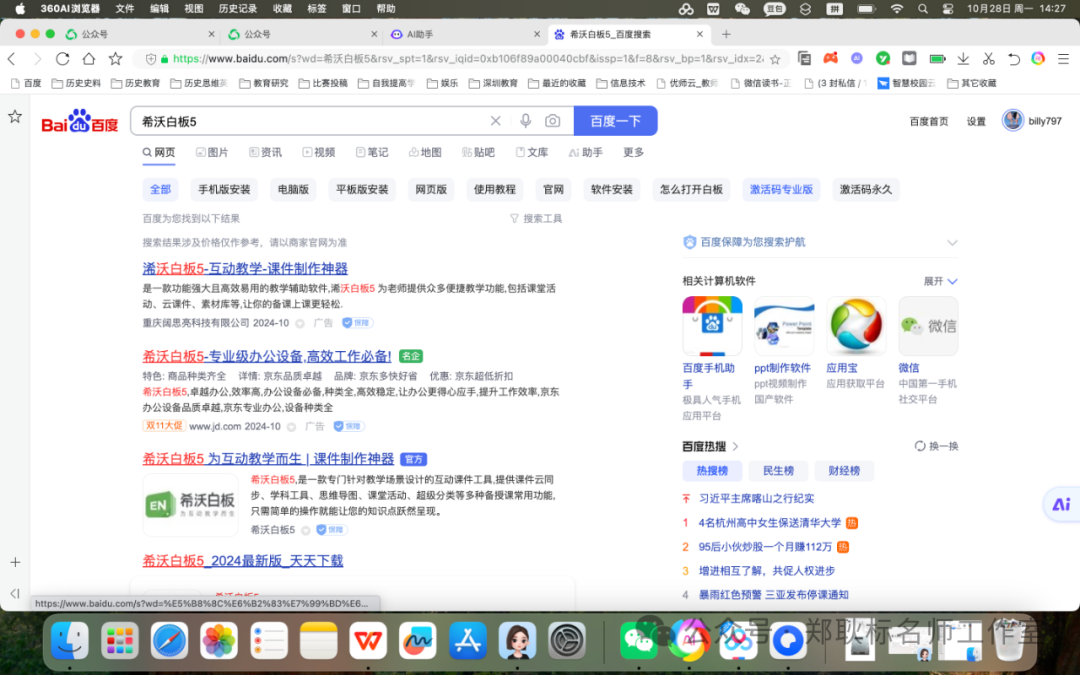
Task: Click 百度一下 search button
Action: click(x=616, y=121)
